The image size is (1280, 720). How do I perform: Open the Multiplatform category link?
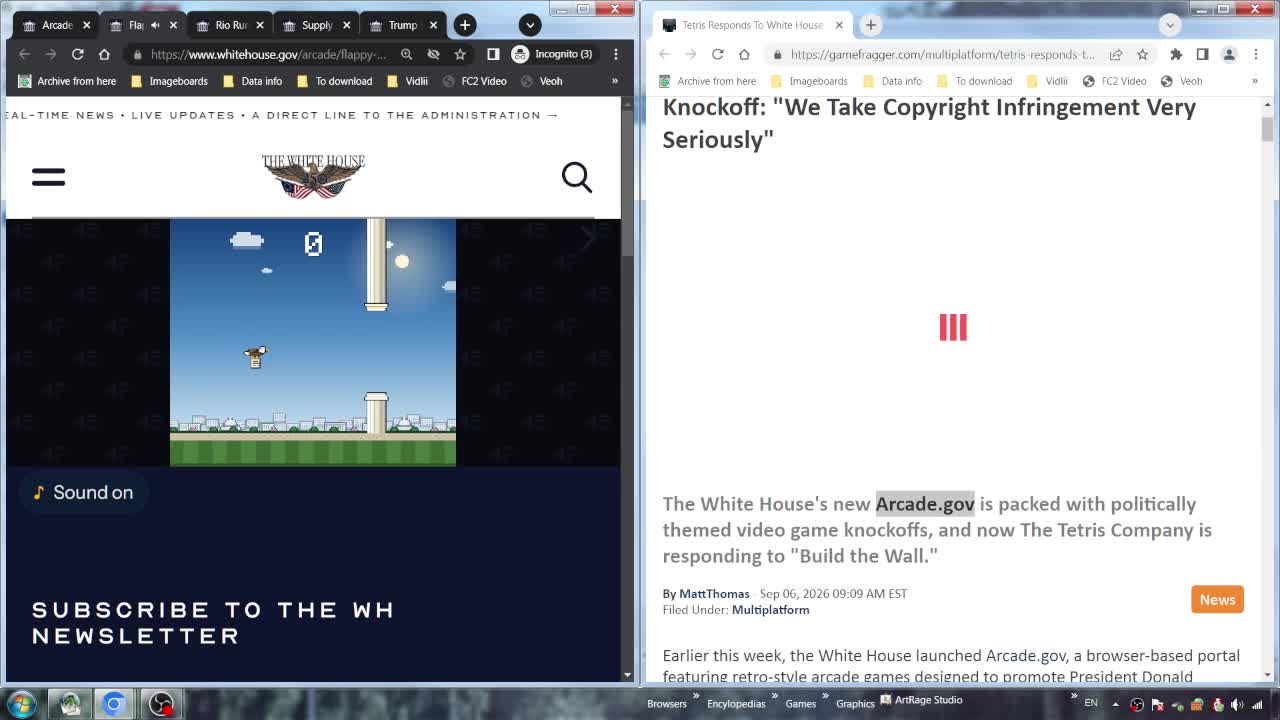click(770, 609)
